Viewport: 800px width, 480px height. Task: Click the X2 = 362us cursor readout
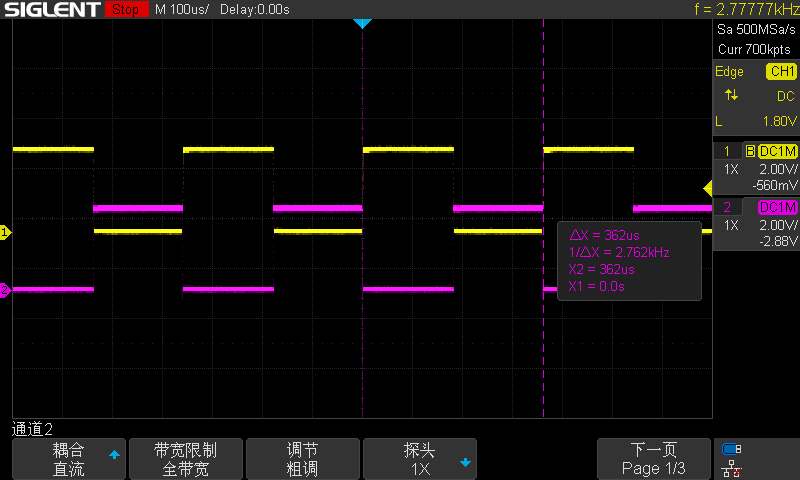point(601,269)
